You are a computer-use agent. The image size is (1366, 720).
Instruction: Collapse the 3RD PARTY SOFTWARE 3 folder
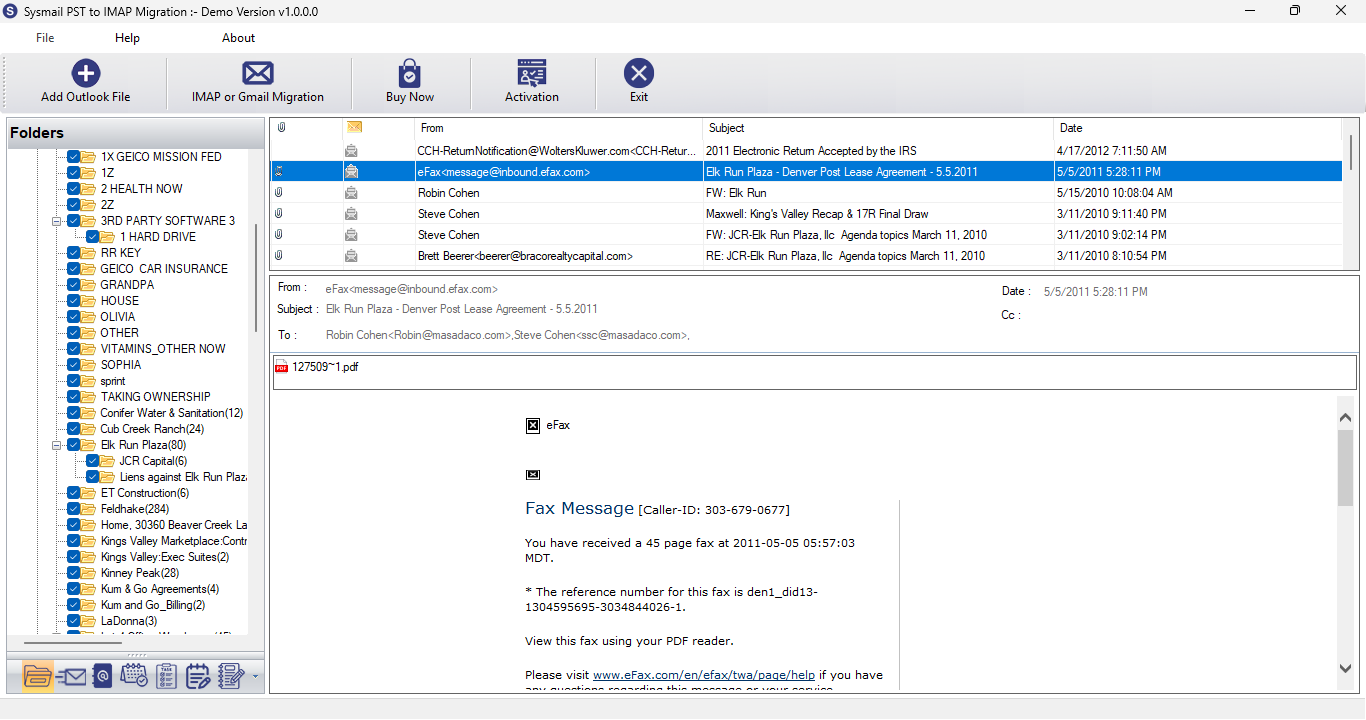[58, 221]
